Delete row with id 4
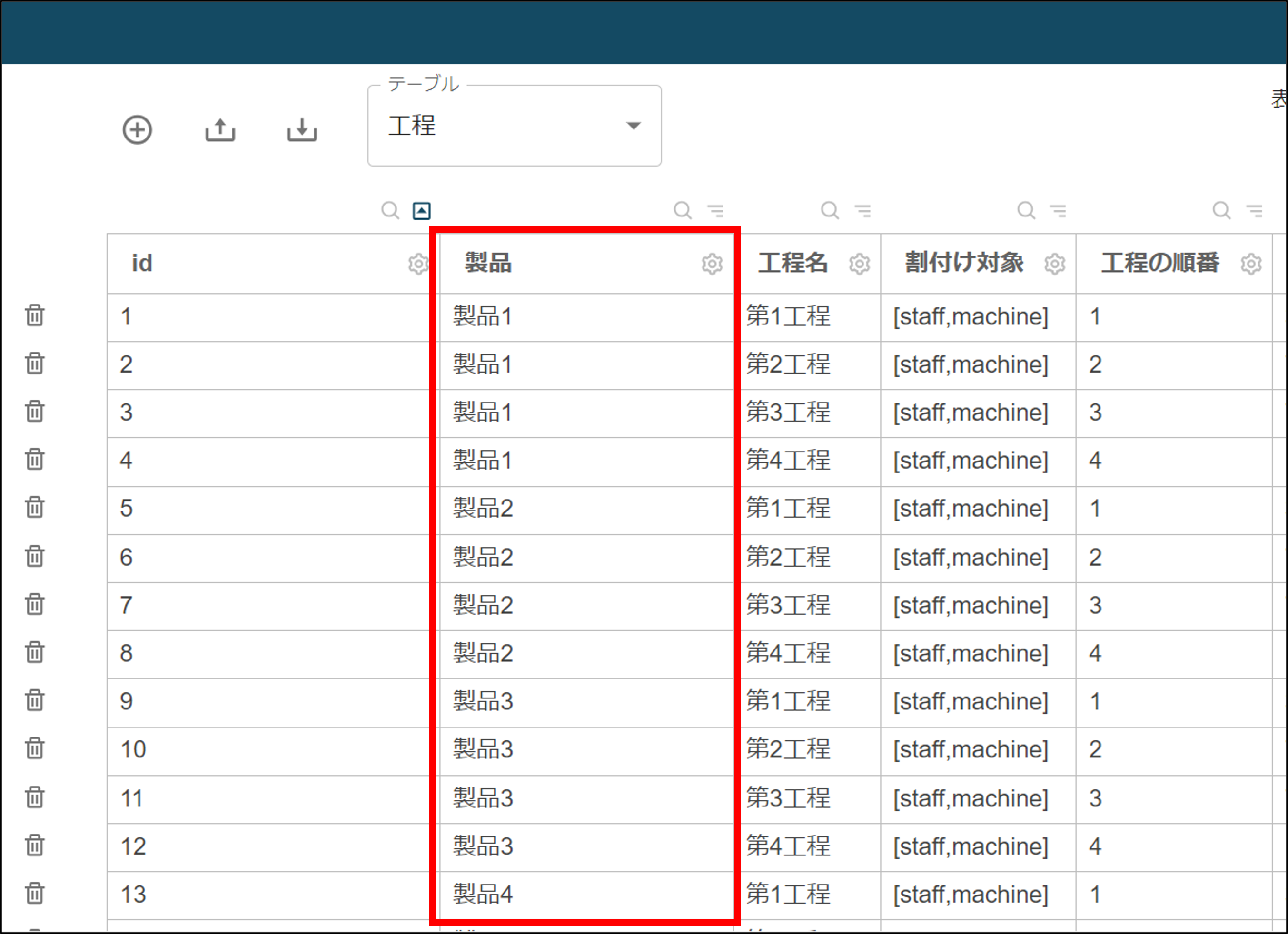1288x934 pixels. (x=35, y=459)
